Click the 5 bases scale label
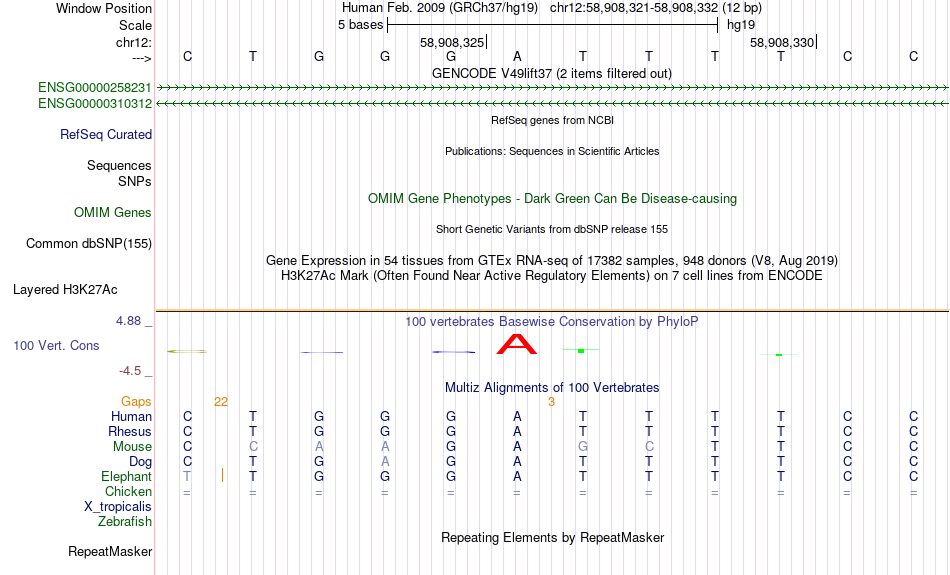The height and width of the screenshot is (575, 950). (x=360, y=25)
